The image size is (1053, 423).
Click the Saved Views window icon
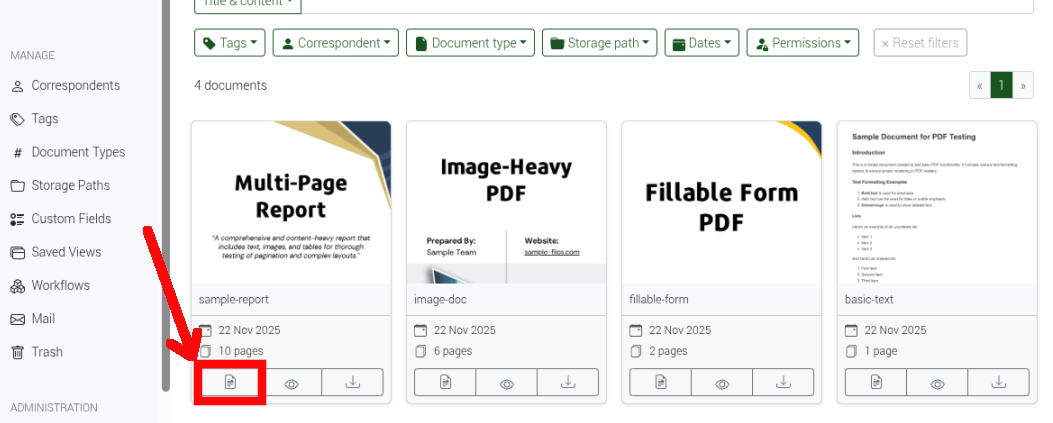[17, 252]
